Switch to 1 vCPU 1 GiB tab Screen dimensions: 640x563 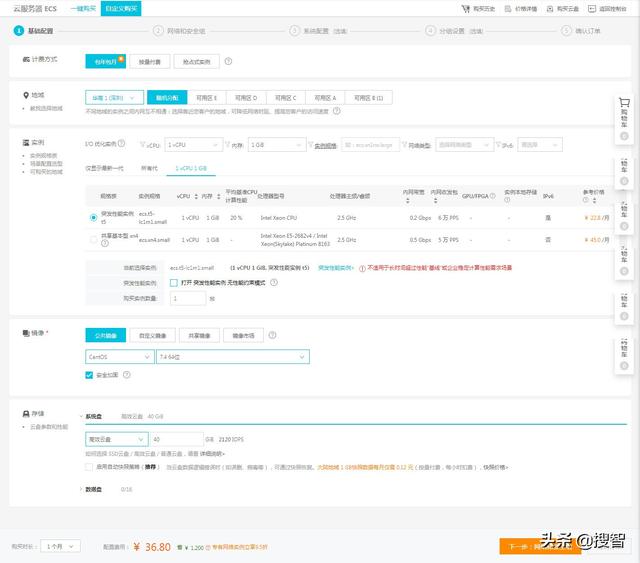click(x=191, y=168)
